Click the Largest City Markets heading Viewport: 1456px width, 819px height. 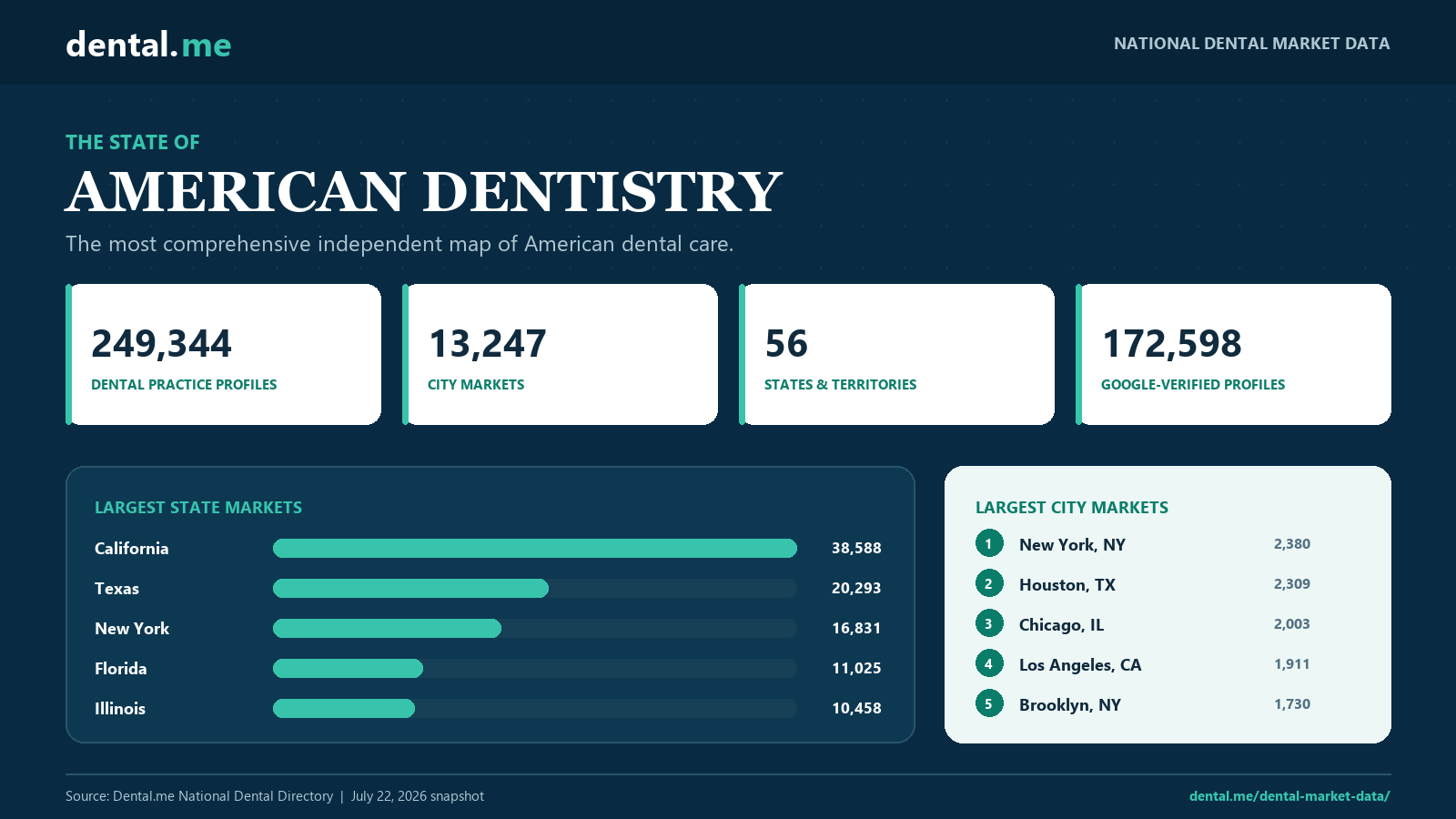pyautogui.click(x=1072, y=508)
